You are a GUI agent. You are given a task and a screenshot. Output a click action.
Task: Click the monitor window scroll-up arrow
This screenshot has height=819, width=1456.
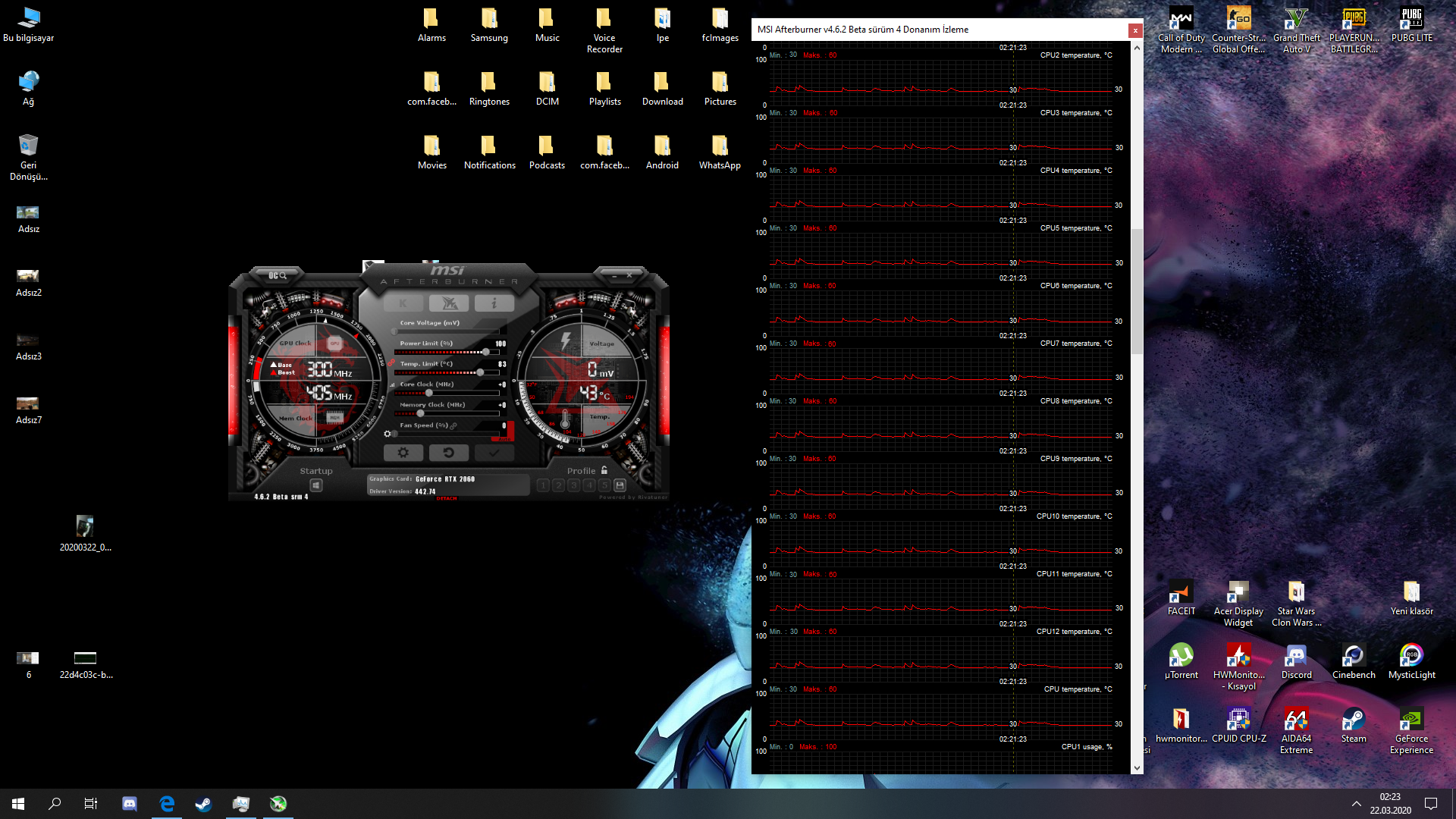[x=1137, y=48]
